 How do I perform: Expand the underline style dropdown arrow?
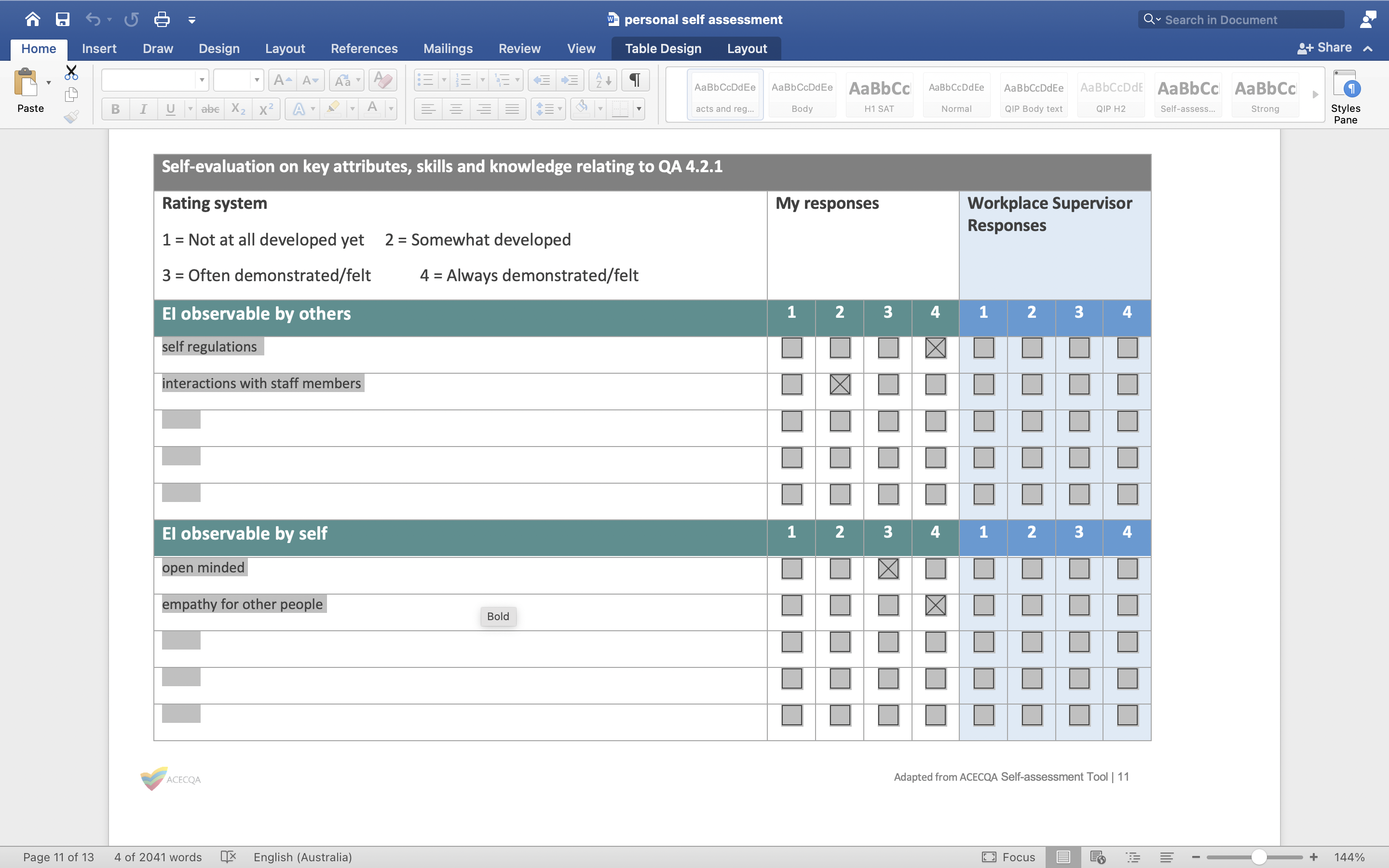pos(191,108)
